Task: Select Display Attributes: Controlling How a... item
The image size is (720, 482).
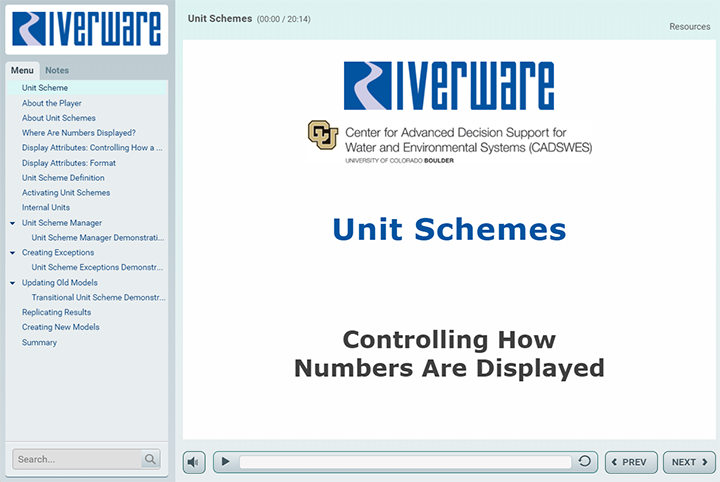Action: (x=92, y=147)
